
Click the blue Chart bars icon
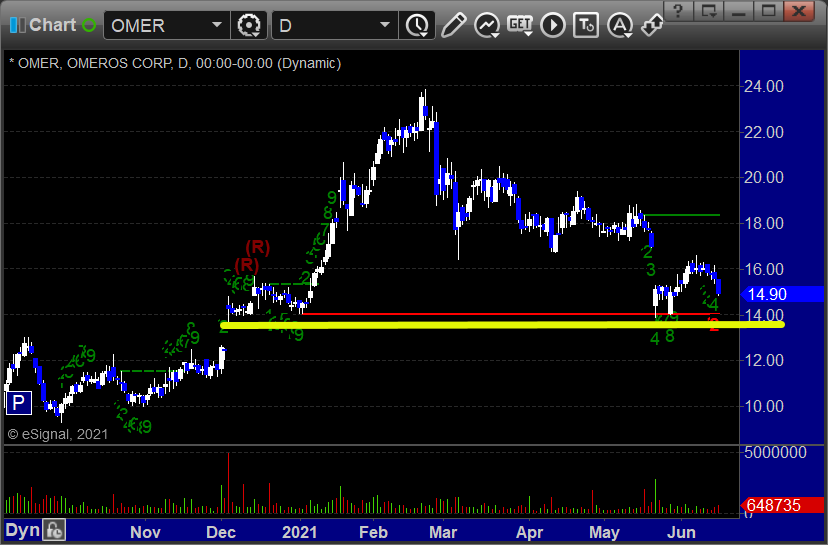(17, 25)
